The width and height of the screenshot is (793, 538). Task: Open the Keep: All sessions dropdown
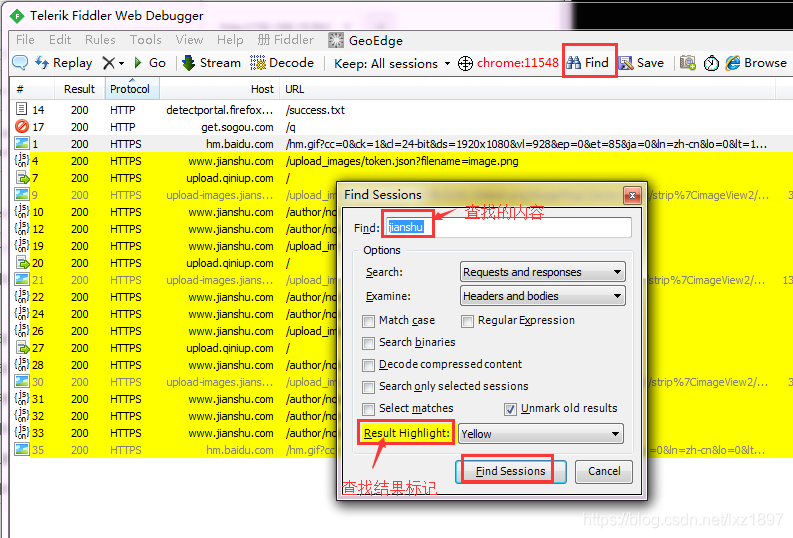tap(392, 63)
